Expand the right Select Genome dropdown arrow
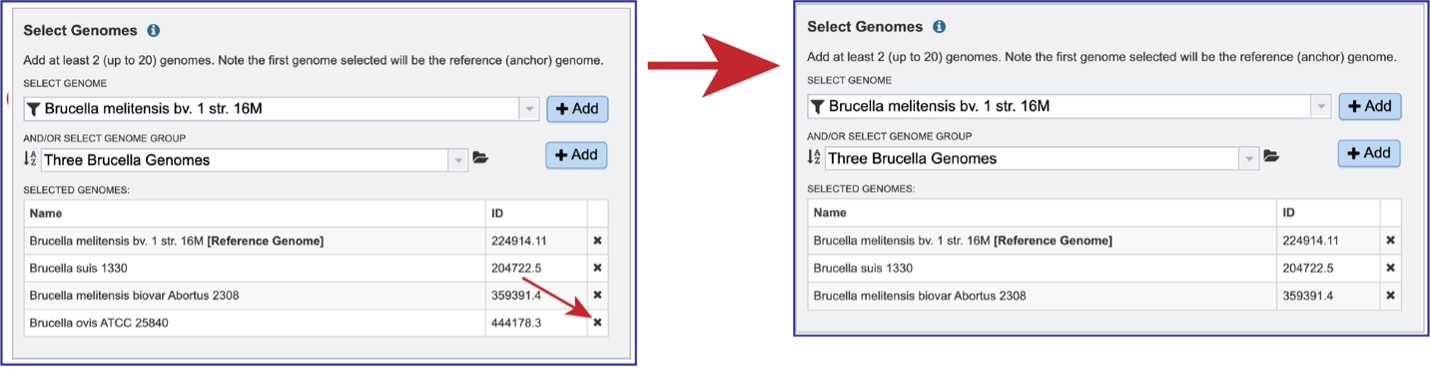The image size is (1430, 369). coord(1321,106)
